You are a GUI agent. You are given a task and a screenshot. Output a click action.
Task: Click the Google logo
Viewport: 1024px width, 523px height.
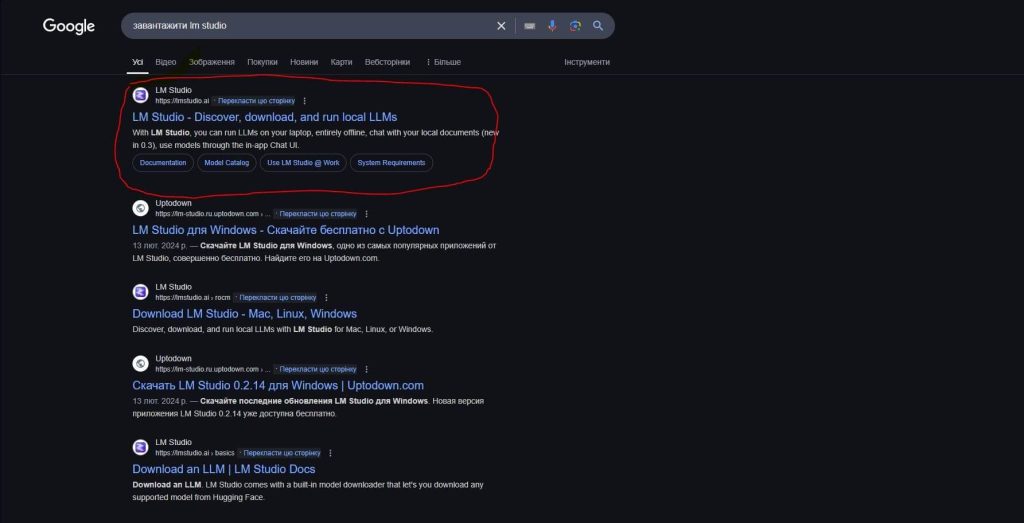pyautogui.click(x=68, y=26)
